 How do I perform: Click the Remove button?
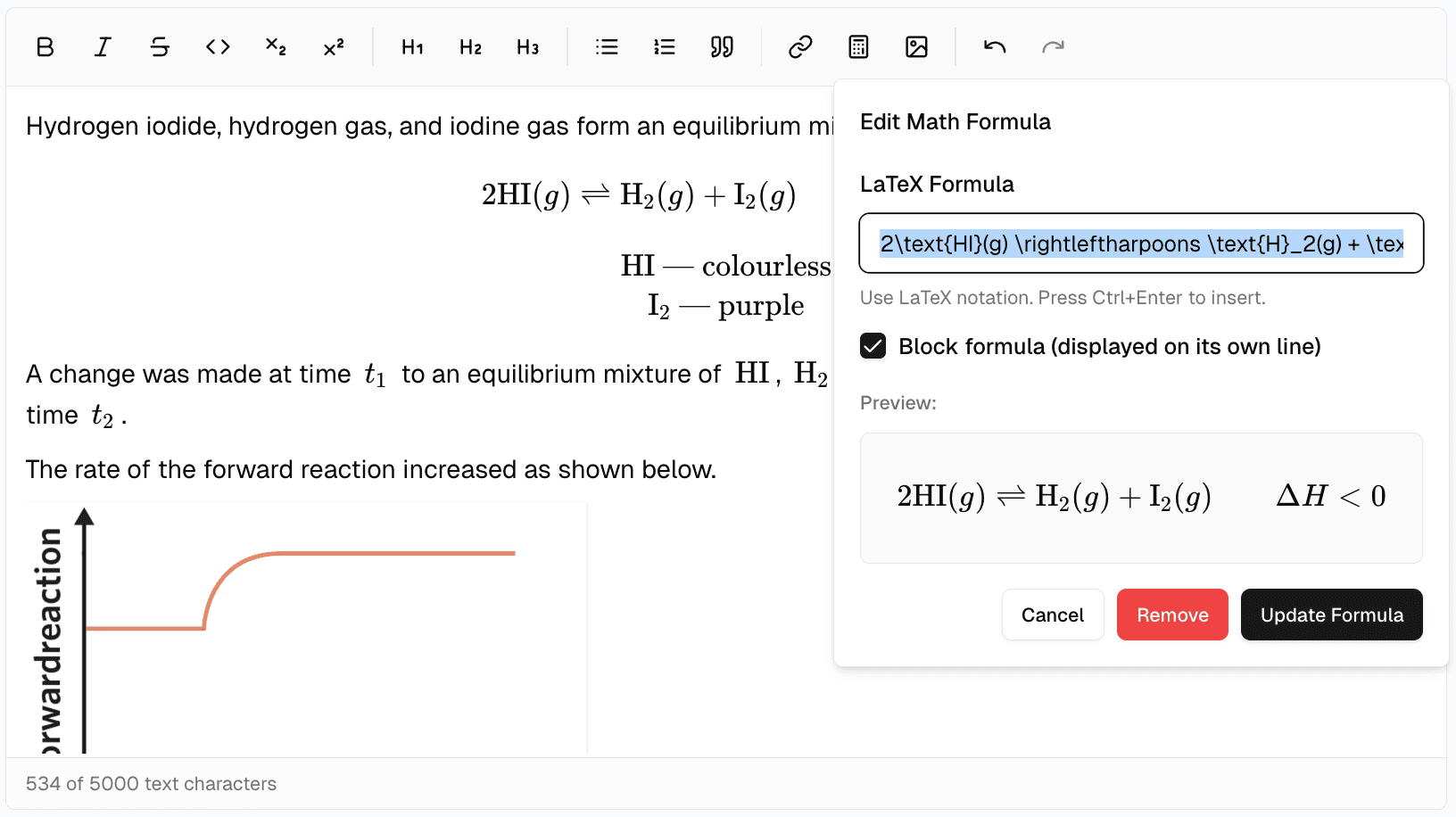pyautogui.click(x=1172, y=615)
